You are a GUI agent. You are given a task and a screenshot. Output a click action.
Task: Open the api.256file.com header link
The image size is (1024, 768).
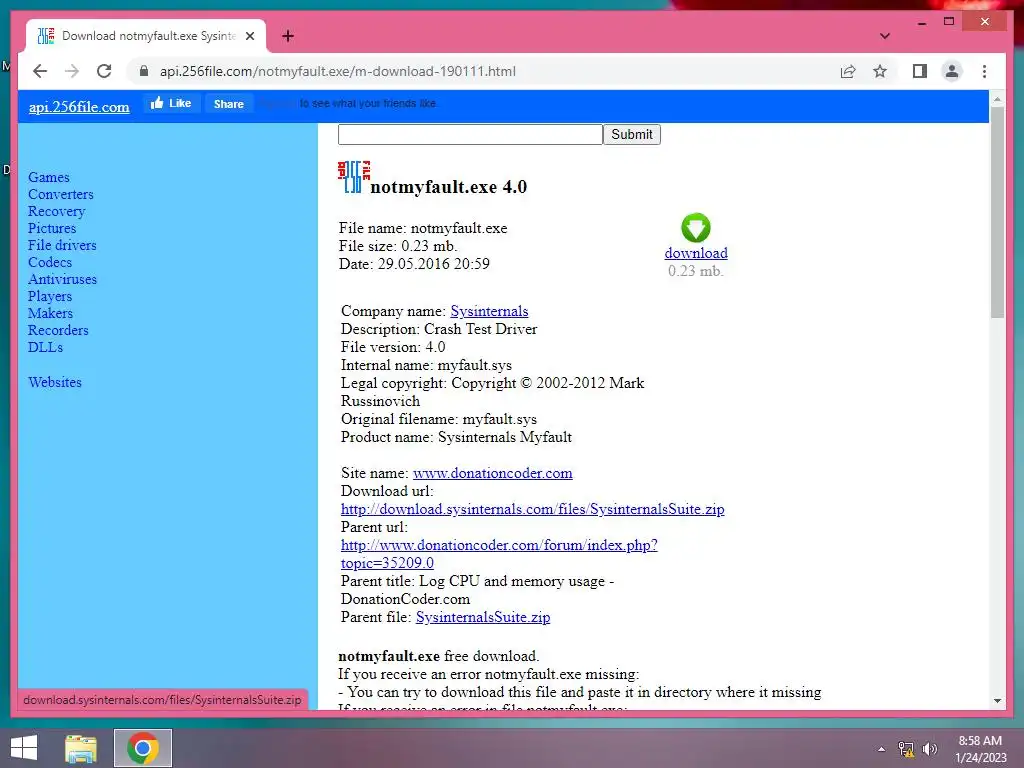click(79, 107)
